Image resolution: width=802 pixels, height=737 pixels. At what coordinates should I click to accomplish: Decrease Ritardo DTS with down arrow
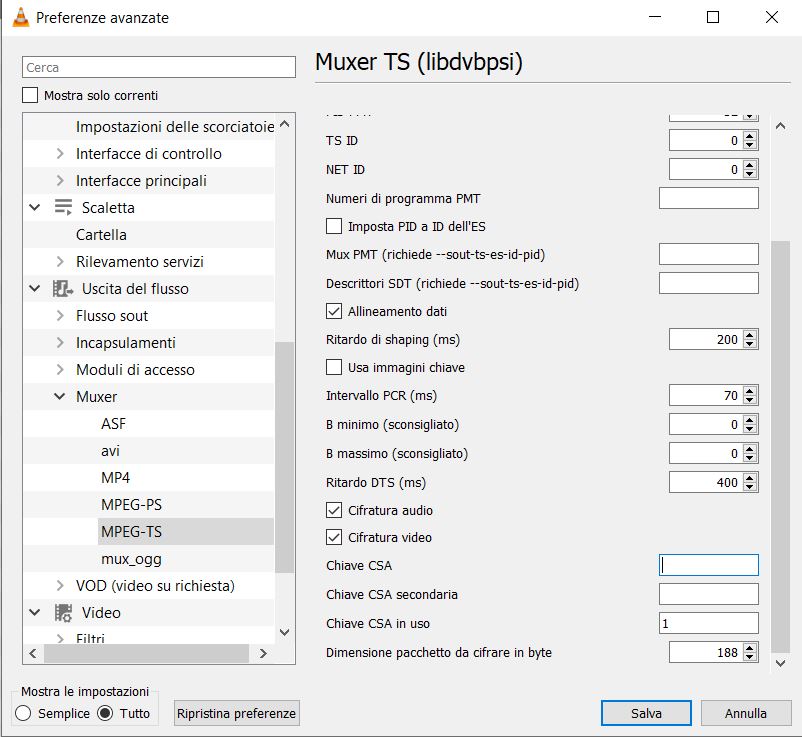click(750, 486)
